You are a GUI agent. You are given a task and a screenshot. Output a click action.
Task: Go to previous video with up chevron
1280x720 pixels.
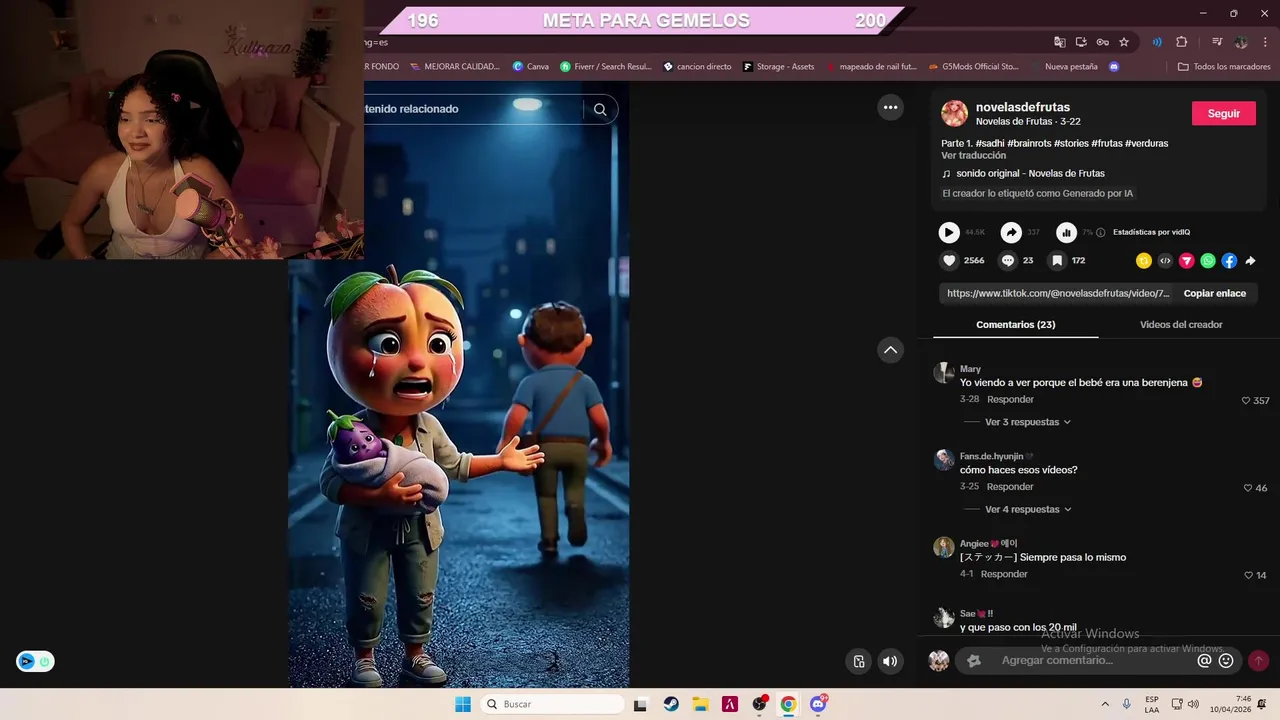[x=890, y=350]
